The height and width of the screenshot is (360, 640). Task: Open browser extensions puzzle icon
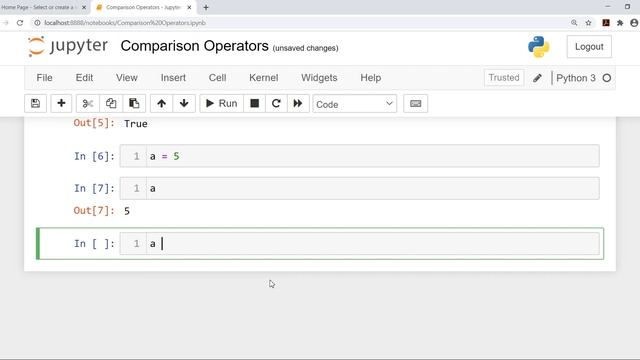[620, 23]
